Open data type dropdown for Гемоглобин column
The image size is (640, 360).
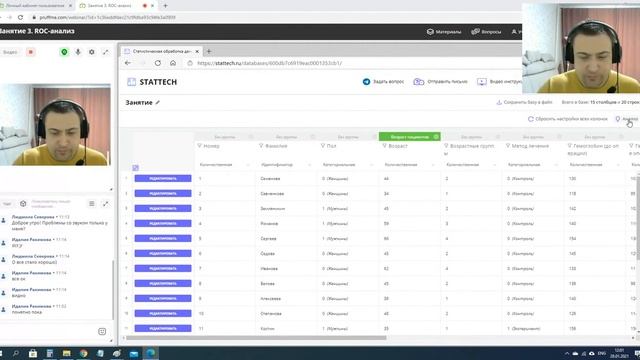(594, 165)
